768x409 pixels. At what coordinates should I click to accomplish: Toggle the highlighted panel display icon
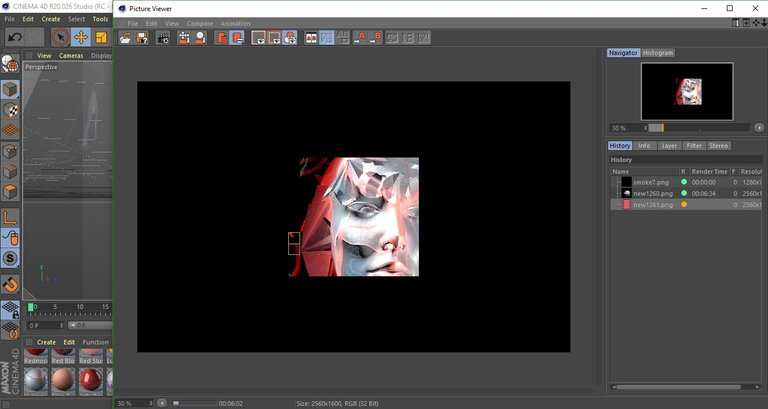pyautogui.click(x=238, y=38)
